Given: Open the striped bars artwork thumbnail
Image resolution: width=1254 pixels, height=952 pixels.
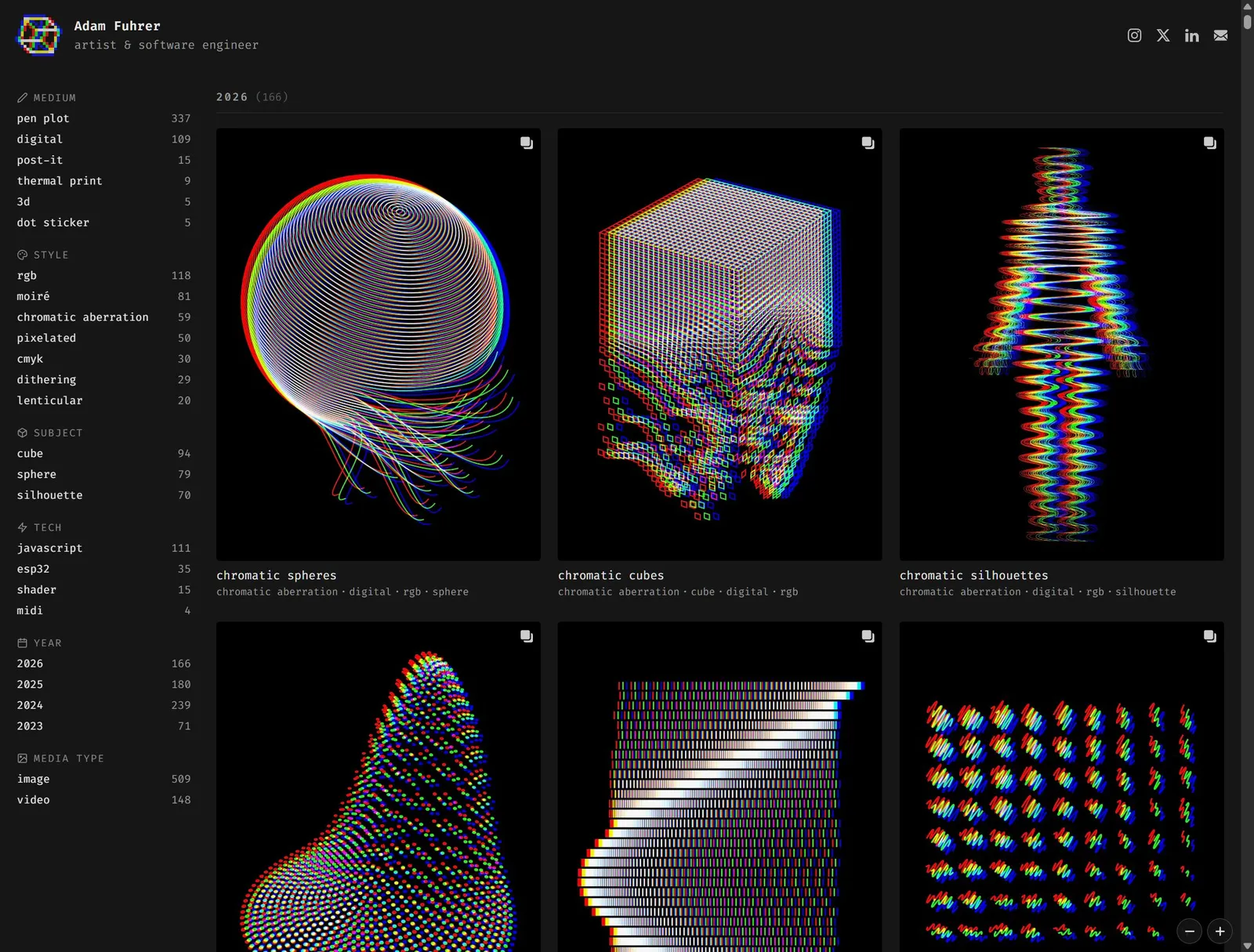Looking at the screenshot, I should (x=719, y=787).
